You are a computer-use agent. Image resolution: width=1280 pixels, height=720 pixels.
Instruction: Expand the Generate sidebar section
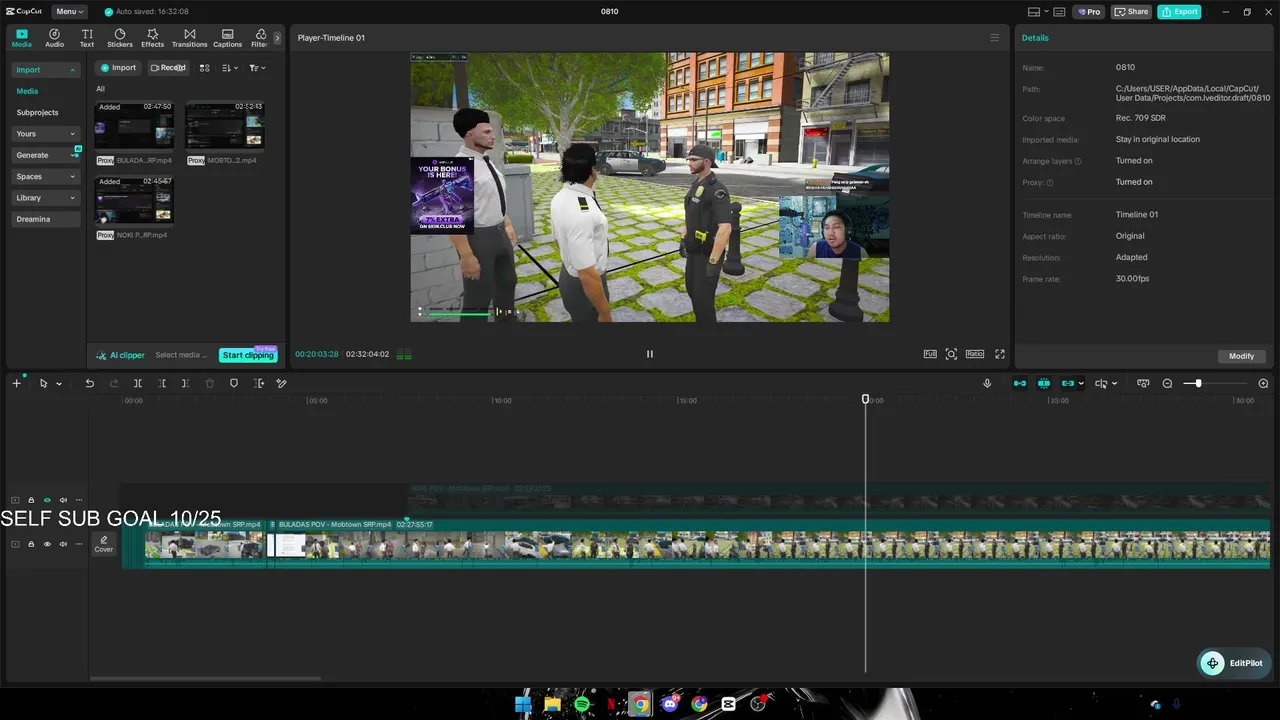45,155
